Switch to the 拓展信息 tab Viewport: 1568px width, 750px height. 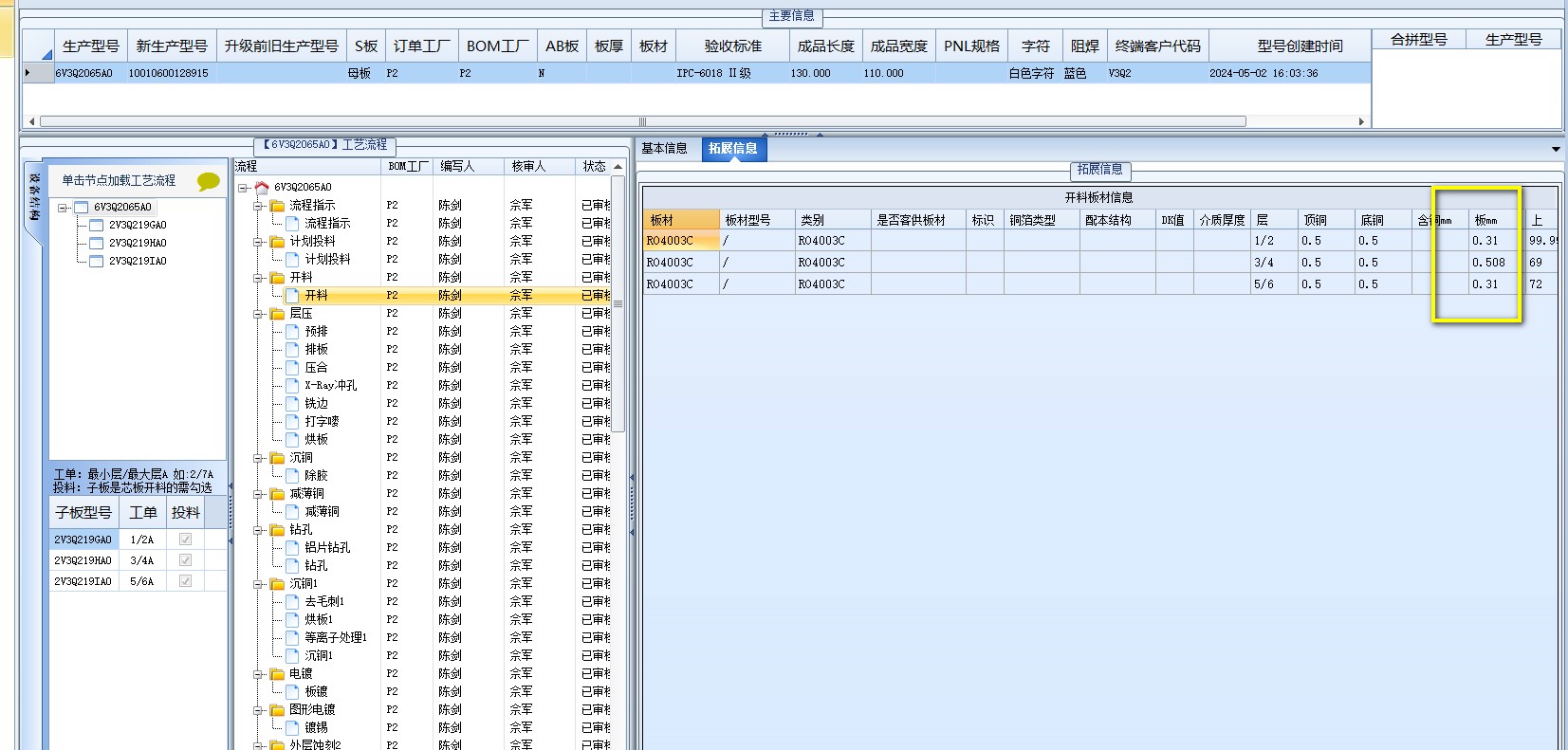733,148
